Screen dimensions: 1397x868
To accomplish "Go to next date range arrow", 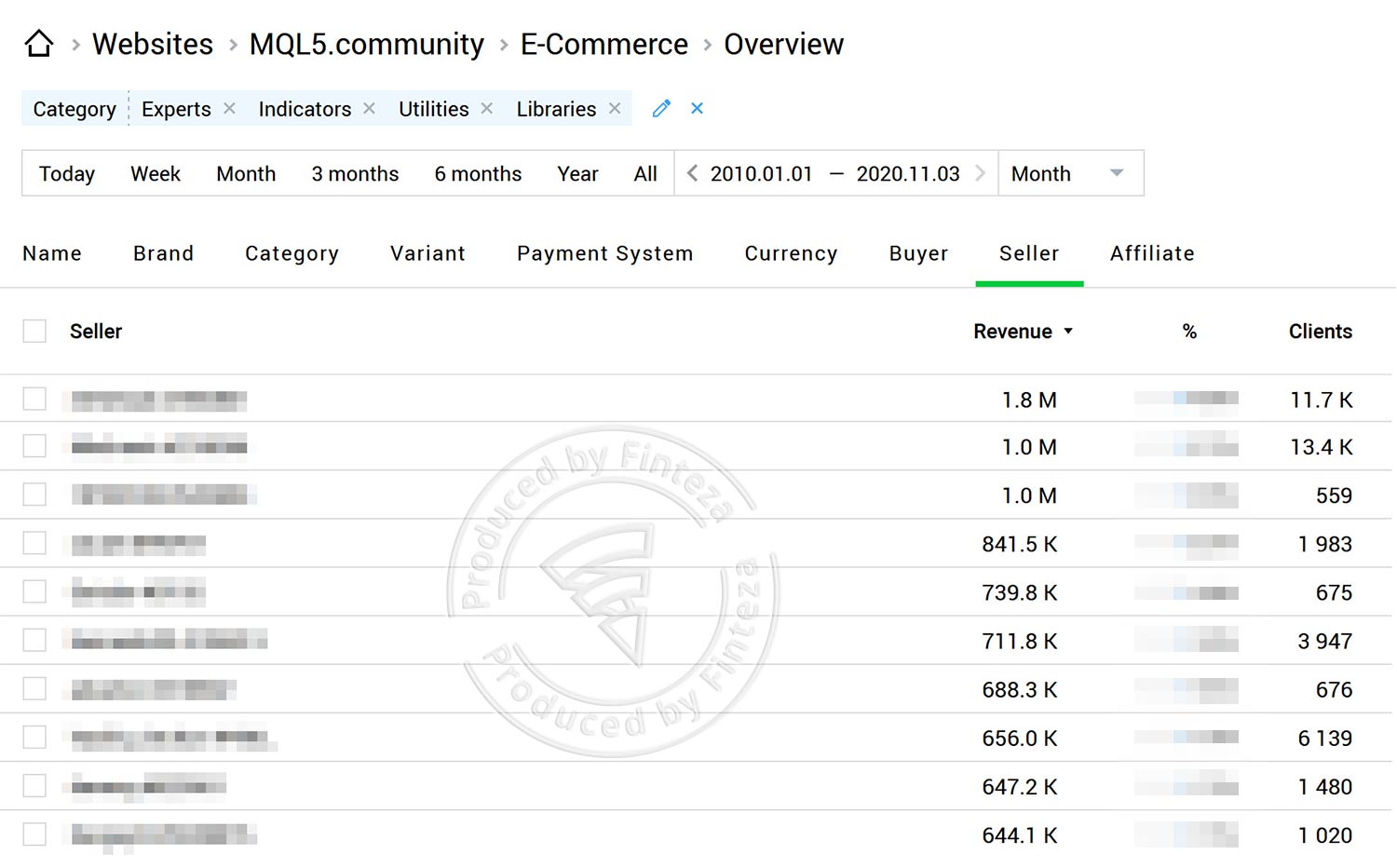I will (x=980, y=173).
